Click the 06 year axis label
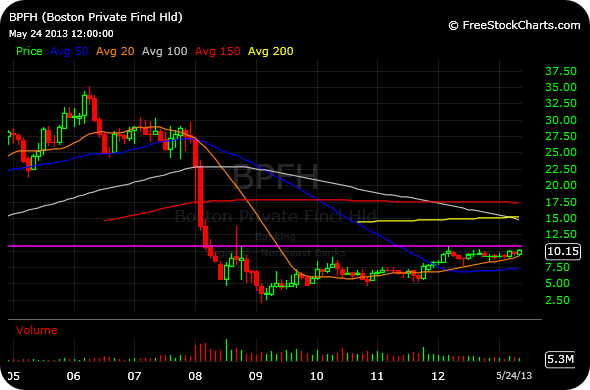This screenshot has width=590, height=390. tap(73, 376)
